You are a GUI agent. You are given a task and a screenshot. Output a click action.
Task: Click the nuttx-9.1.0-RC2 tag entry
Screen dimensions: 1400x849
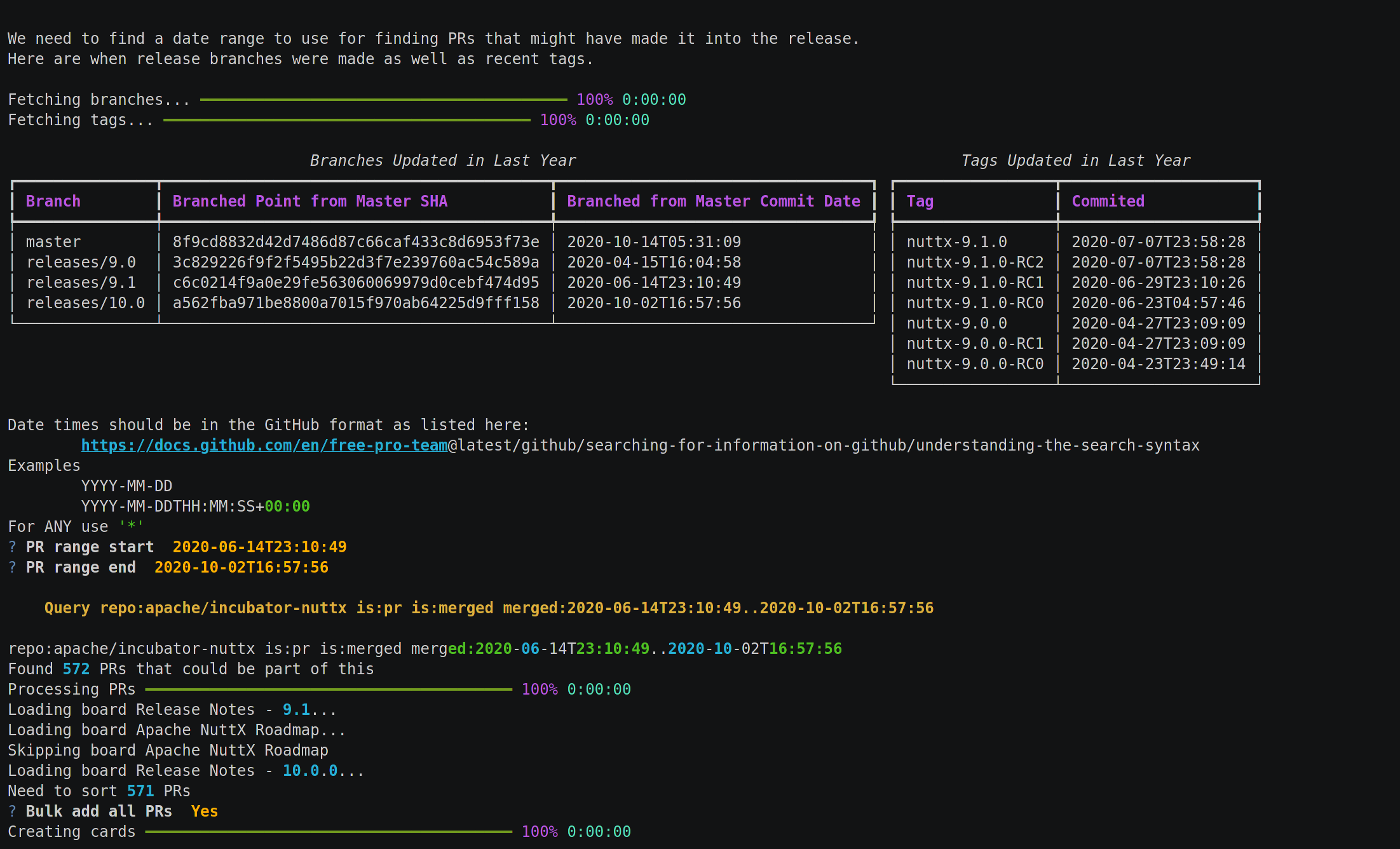[x=974, y=262]
